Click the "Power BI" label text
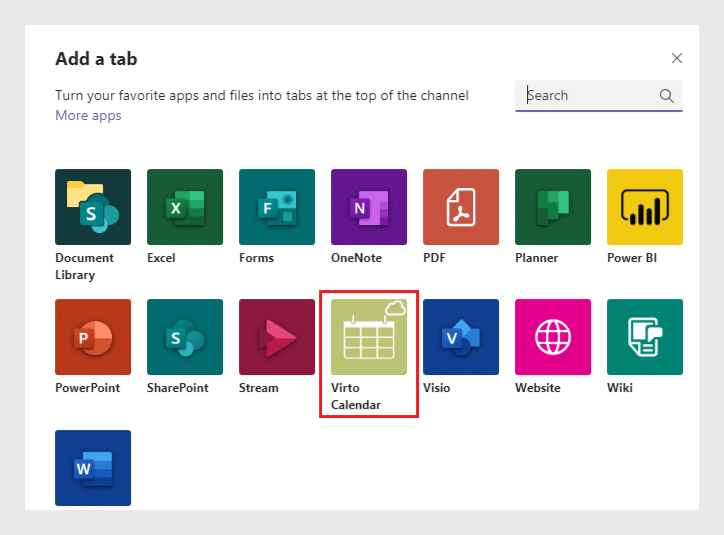This screenshot has height=535, width=724. 632,258
